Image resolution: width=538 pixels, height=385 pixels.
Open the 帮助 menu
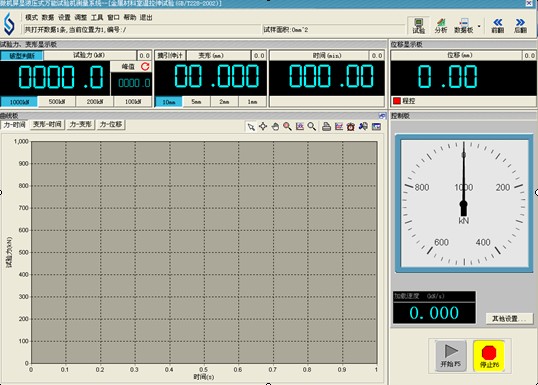(130, 18)
